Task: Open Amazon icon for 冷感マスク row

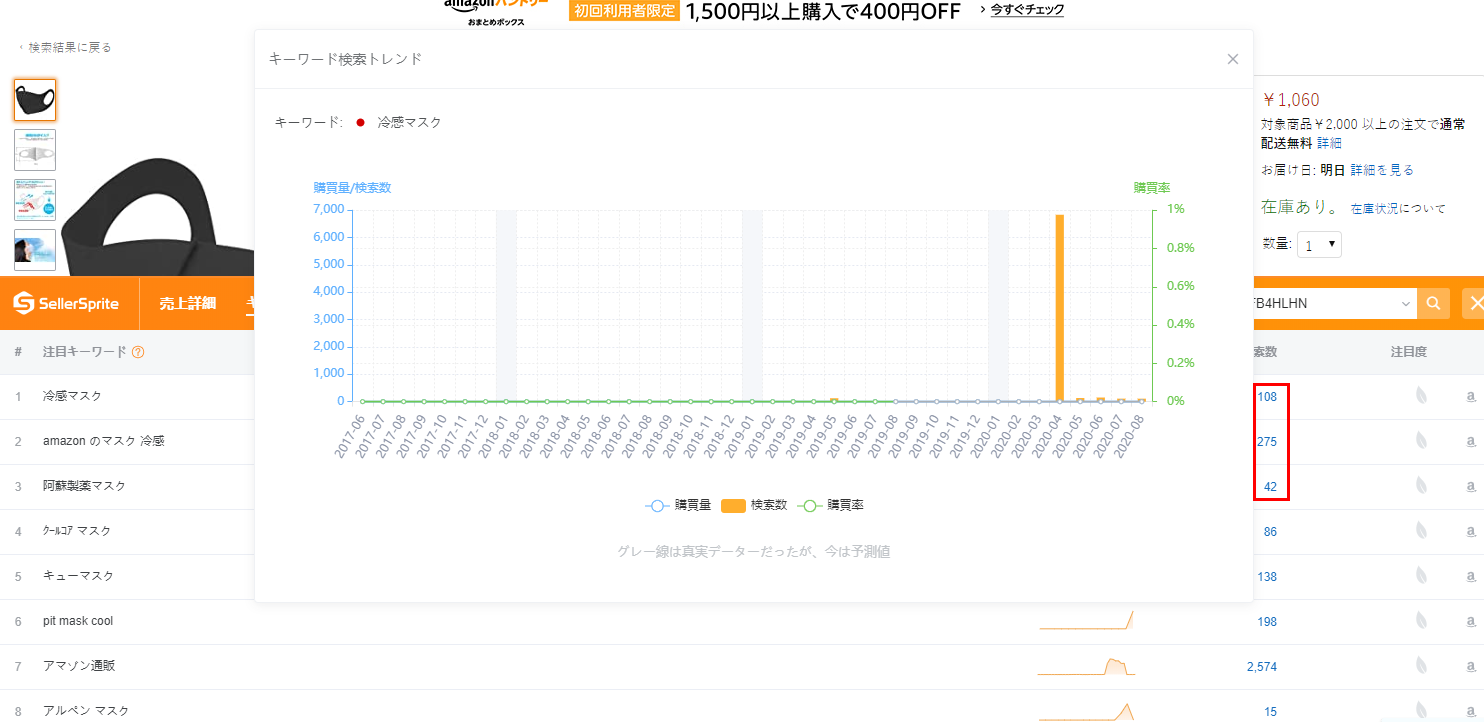Action: (x=1471, y=397)
